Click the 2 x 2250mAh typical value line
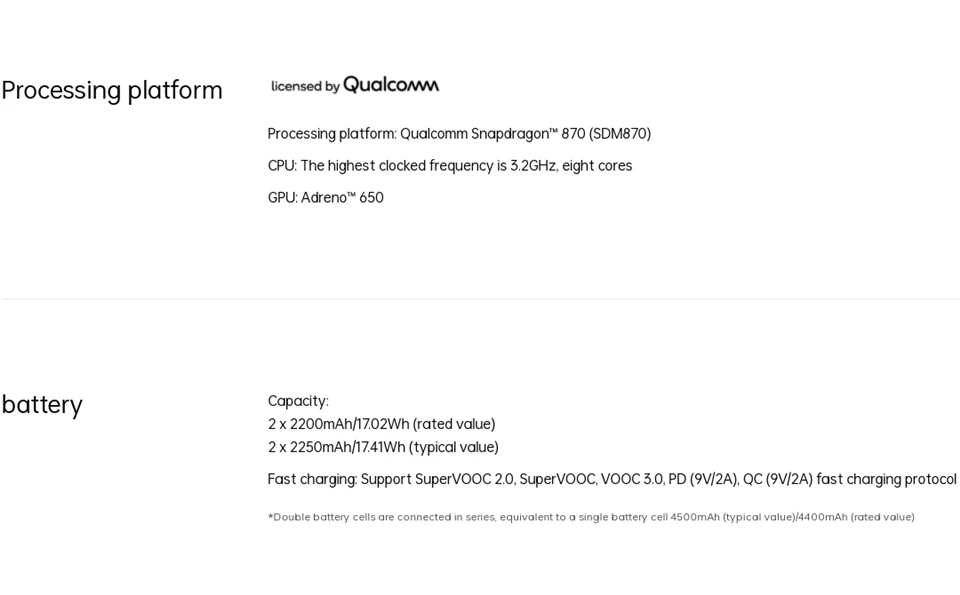 tap(383, 447)
